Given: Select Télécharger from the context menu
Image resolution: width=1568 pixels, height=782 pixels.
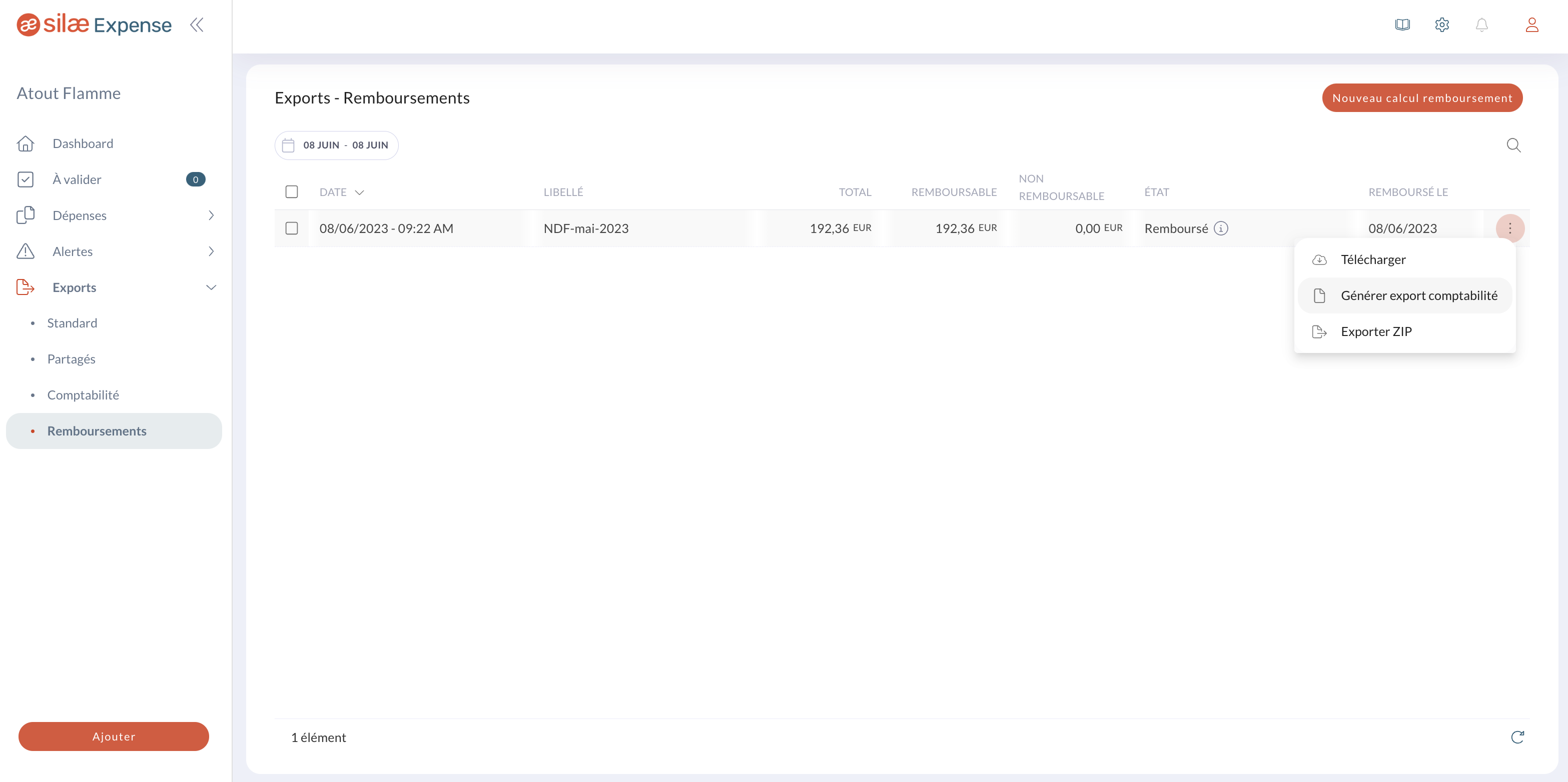Looking at the screenshot, I should tap(1405, 259).
